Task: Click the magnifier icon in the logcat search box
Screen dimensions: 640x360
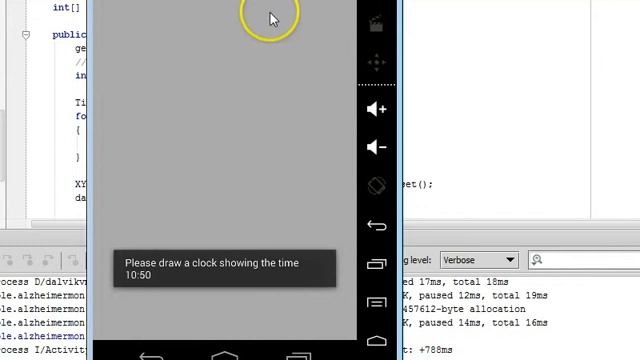Action: (x=537, y=260)
